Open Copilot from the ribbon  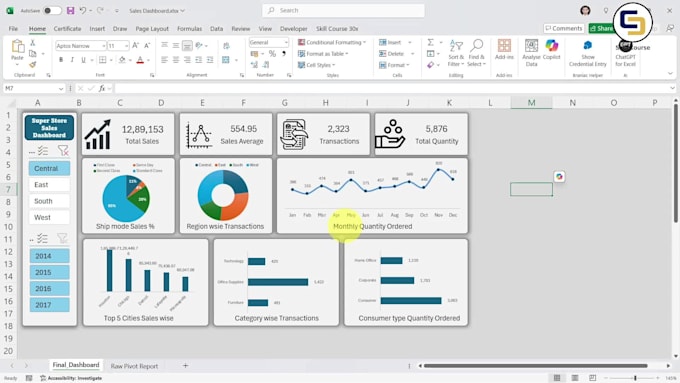coord(552,49)
